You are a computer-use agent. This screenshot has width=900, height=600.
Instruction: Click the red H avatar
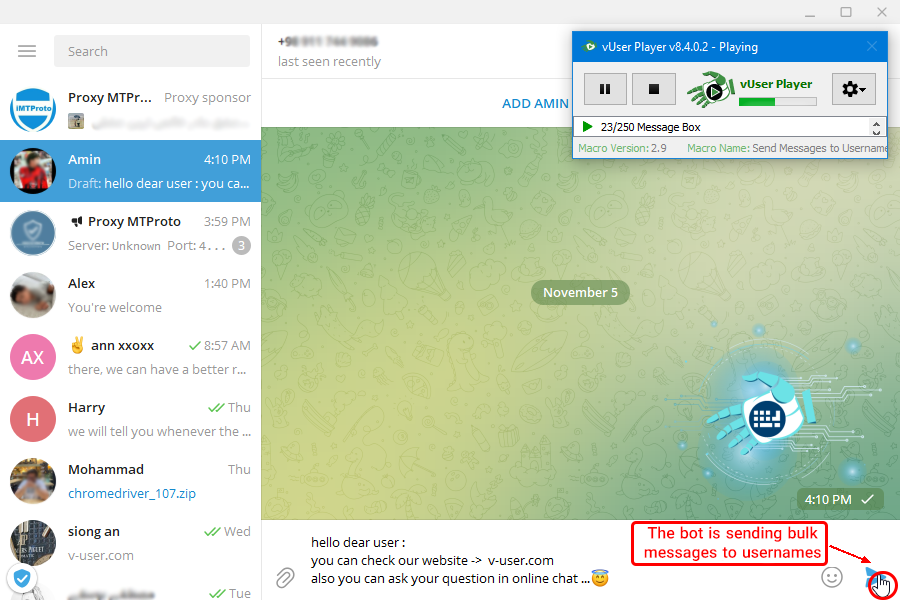pos(33,419)
